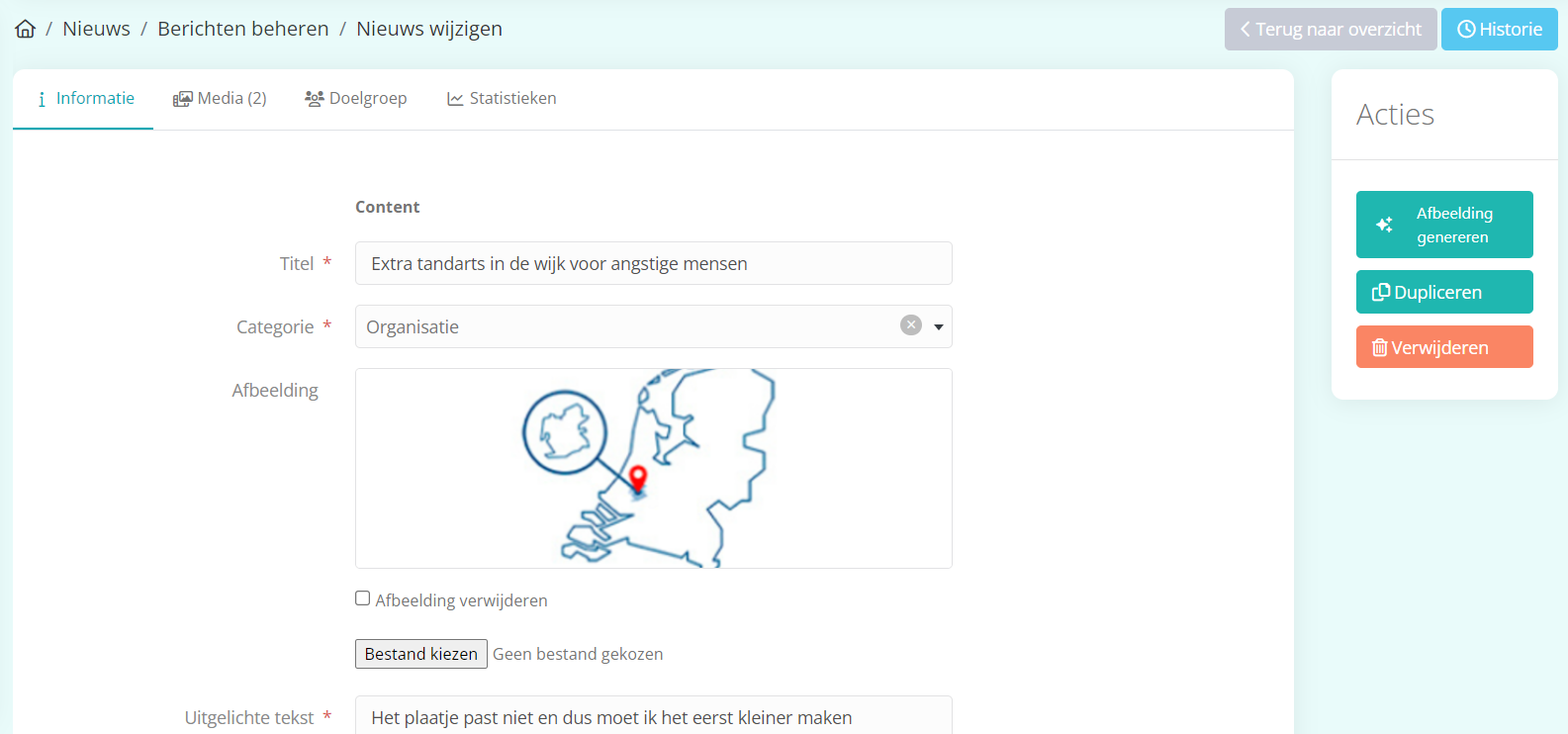Clear the Organisatie category selection
Screen dimensions: 1568x734
click(x=911, y=325)
